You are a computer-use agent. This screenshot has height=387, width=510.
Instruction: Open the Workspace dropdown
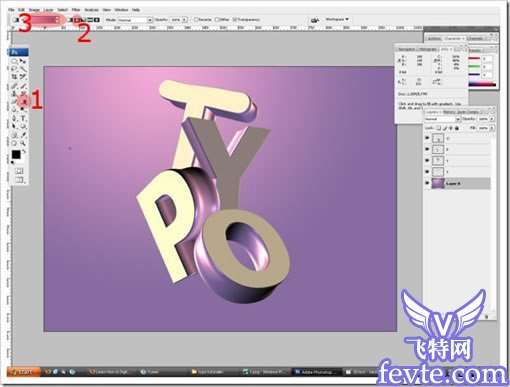[337, 19]
